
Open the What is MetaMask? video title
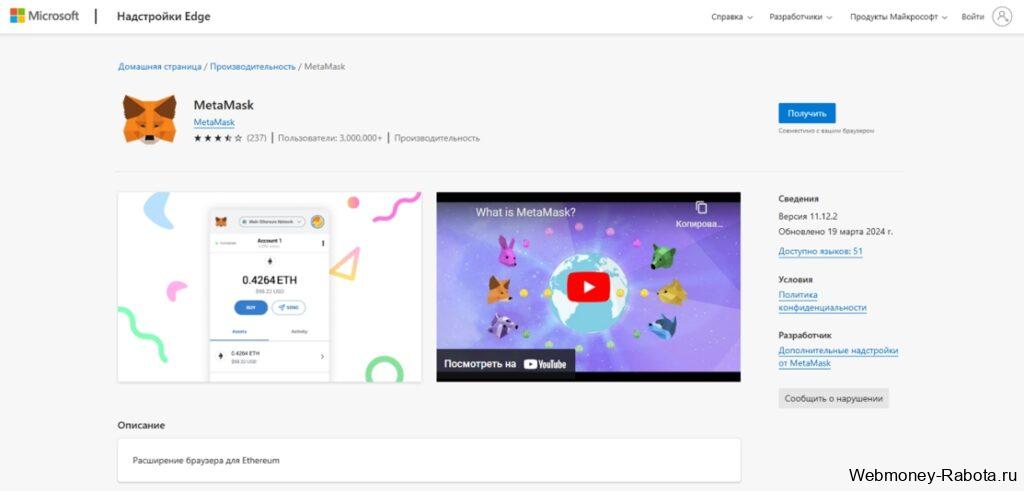coord(525,212)
